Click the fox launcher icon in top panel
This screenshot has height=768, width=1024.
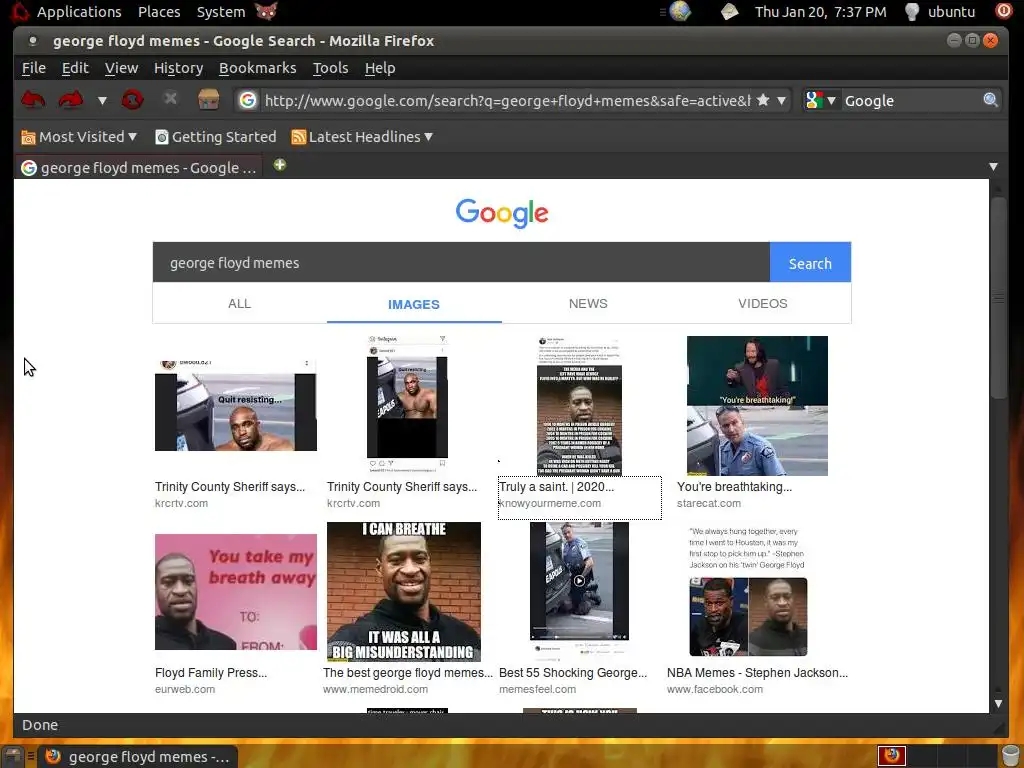pos(266,11)
